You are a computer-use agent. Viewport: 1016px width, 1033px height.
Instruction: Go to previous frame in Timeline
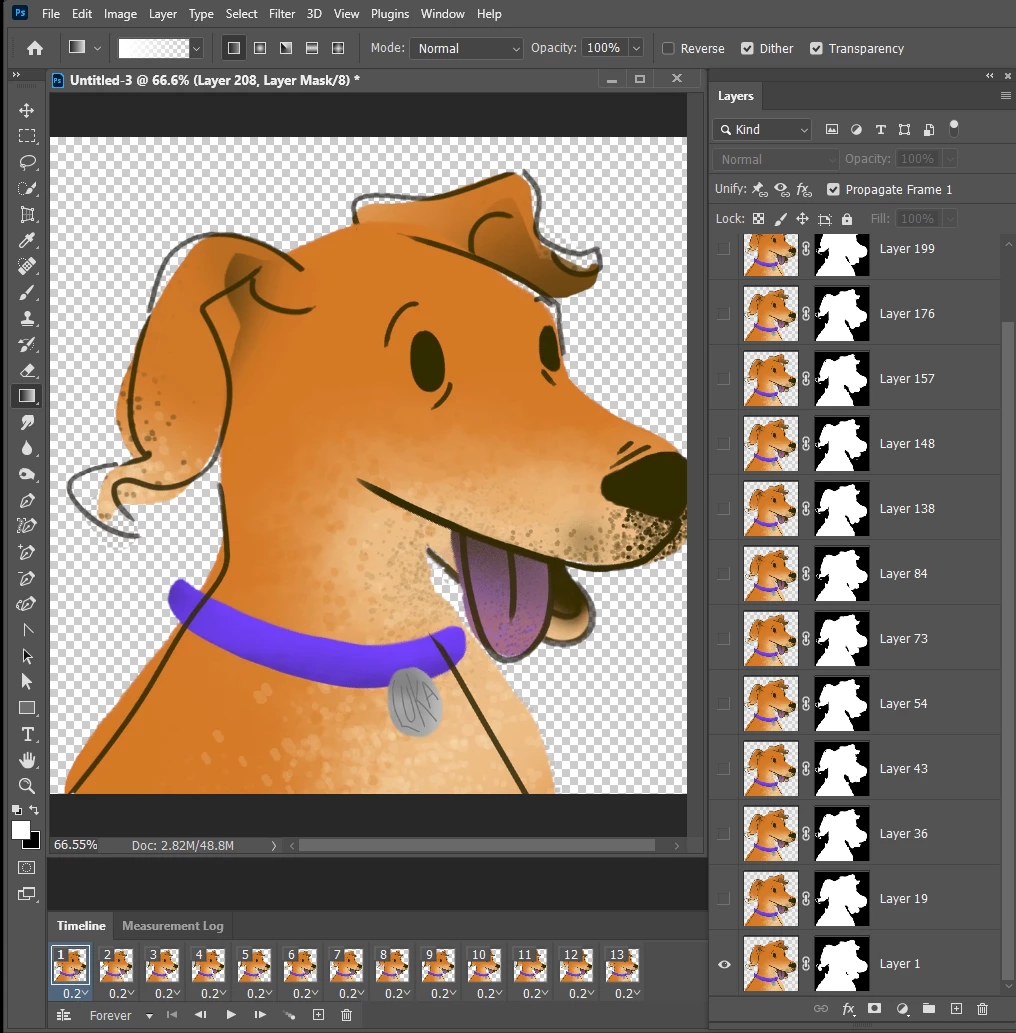point(201,1015)
